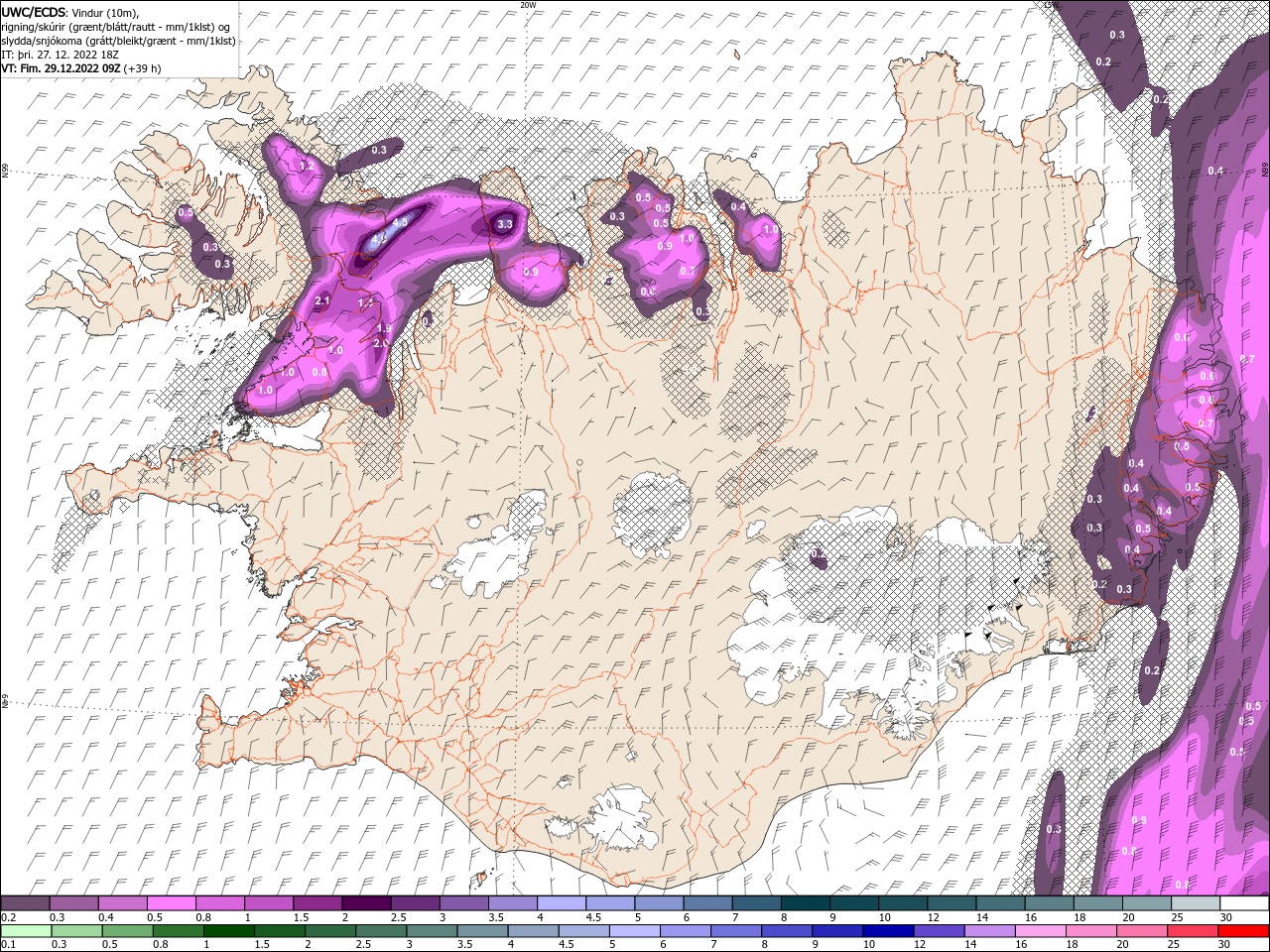Click the 'Vindur (10m),' header text
This screenshot has height=952, width=1270.
pos(106,12)
